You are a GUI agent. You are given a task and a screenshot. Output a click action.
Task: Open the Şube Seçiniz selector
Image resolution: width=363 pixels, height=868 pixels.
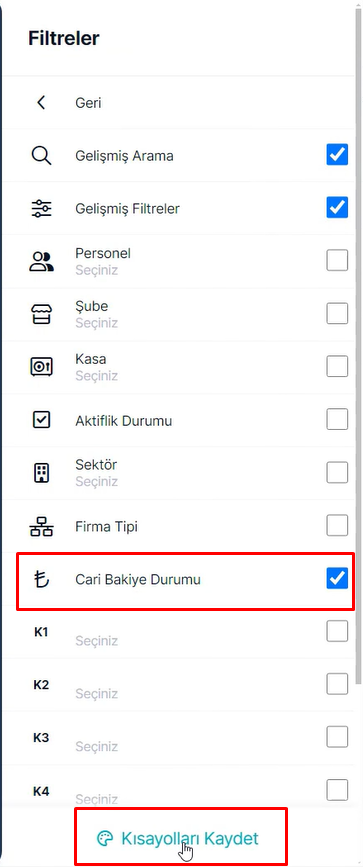tap(96, 323)
